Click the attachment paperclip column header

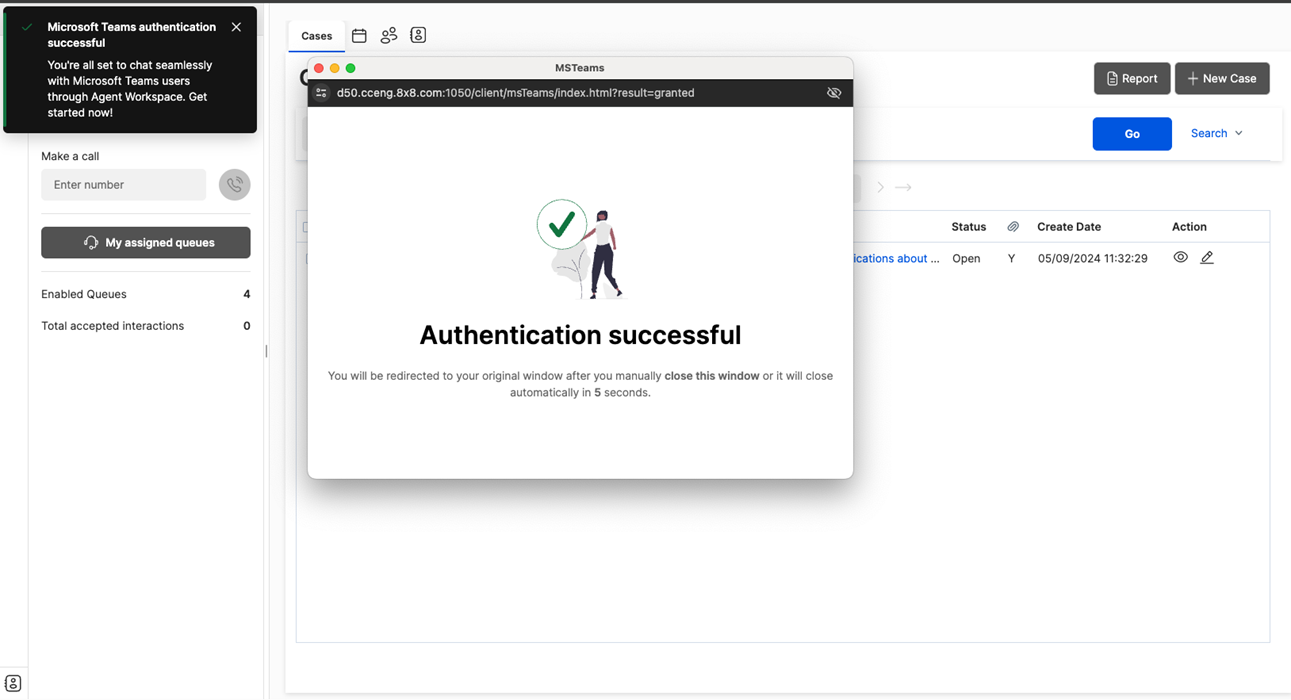[1013, 227]
